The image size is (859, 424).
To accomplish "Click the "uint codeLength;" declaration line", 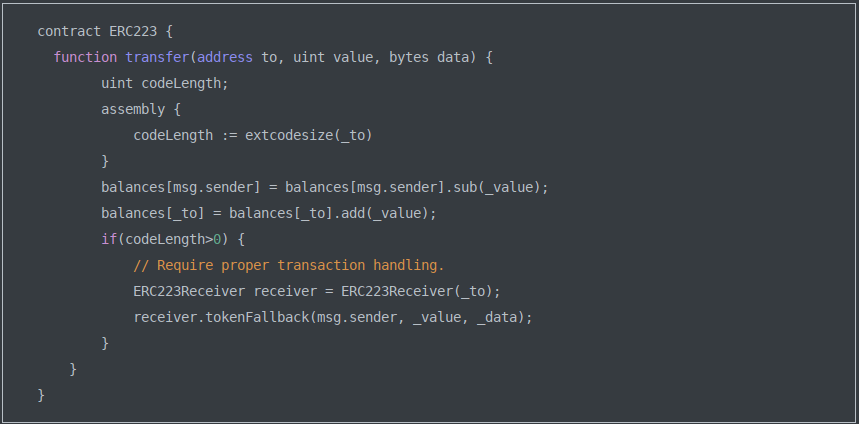I will coord(165,83).
